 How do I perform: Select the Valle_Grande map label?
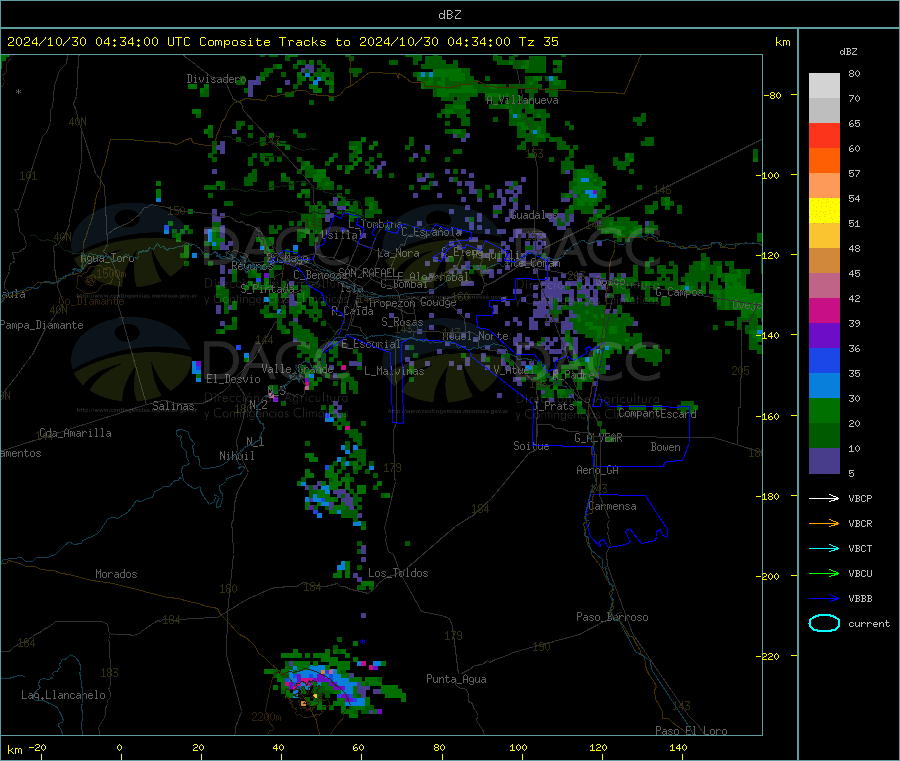tap(297, 368)
